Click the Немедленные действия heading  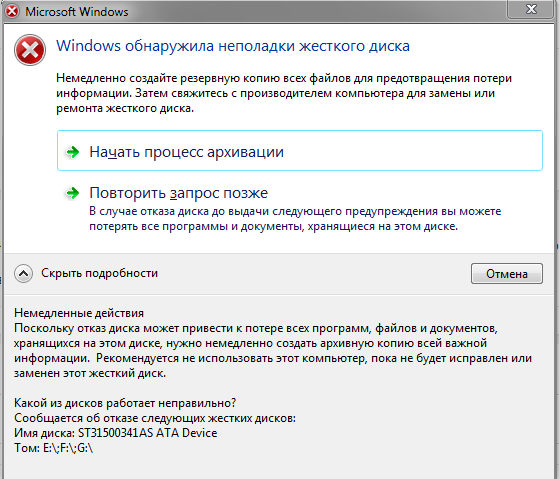(79, 313)
